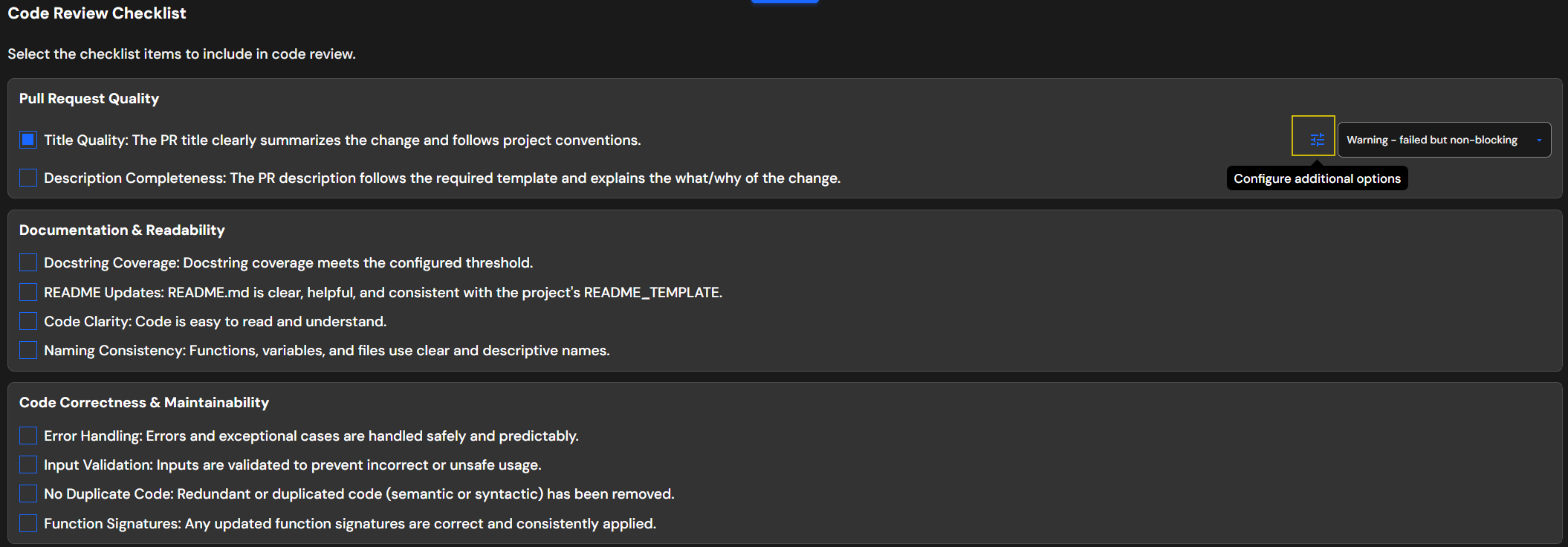Click the Configure additional options tooltip
1568x547 pixels.
click(1316, 178)
